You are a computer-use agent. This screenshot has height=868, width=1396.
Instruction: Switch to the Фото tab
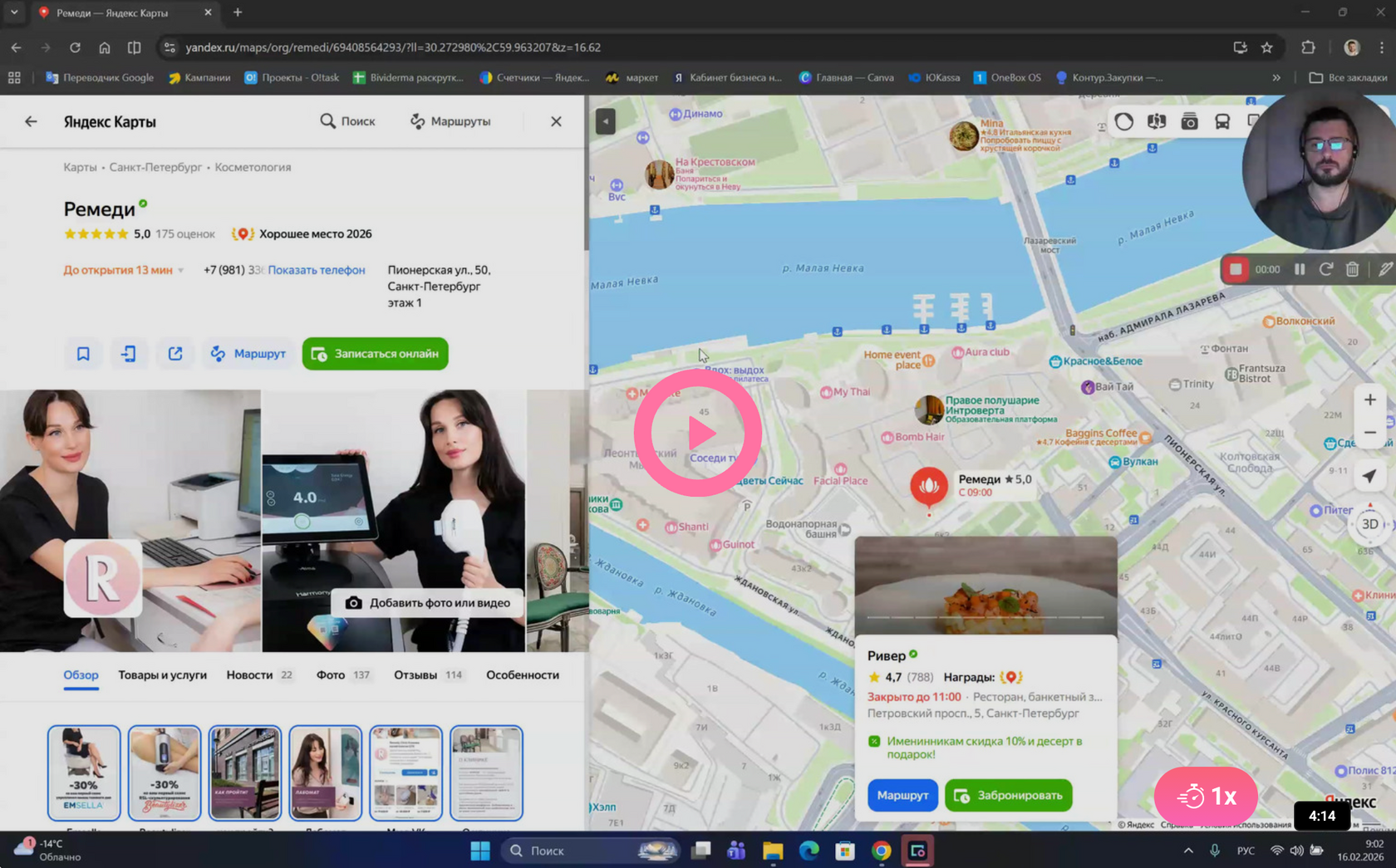point(343,675)
